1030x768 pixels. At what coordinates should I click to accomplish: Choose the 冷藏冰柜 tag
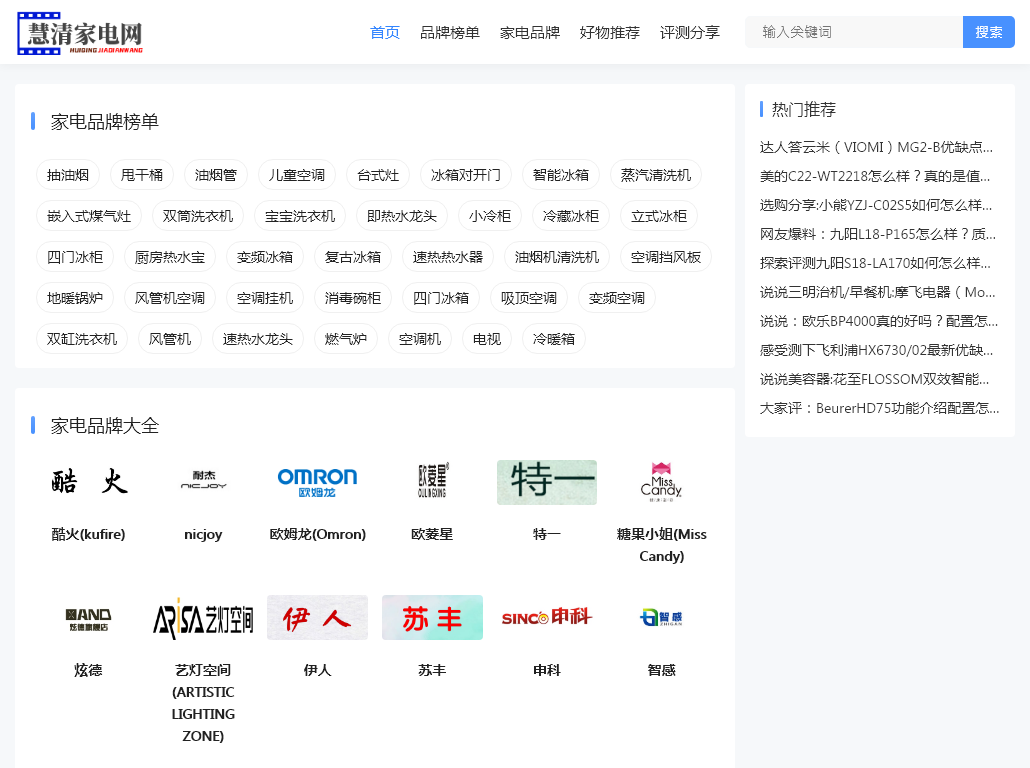pyautogui.click(x=571, y=216)
